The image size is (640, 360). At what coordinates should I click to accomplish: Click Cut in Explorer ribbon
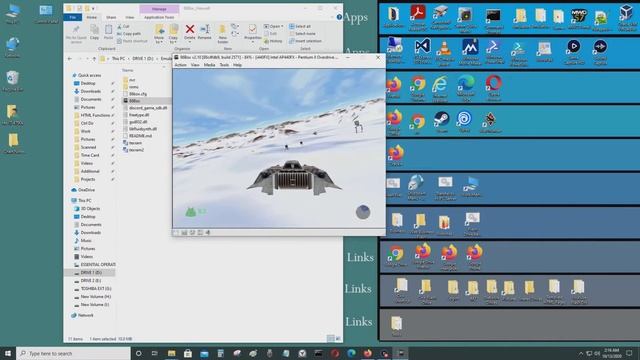click(x=123, y=26)
